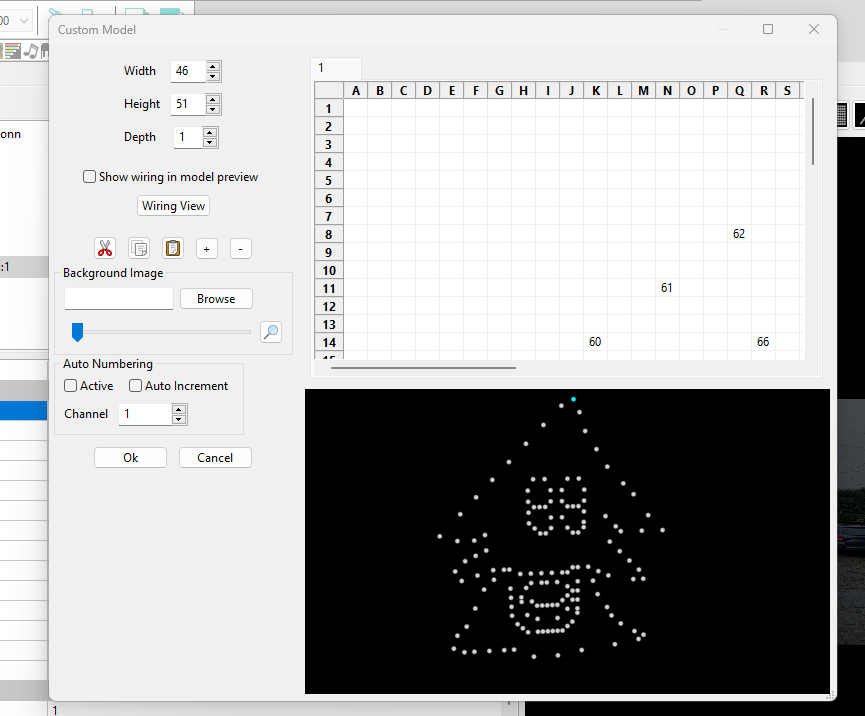865x716 pixels.
Task: Click the Cut scissors icon
Action: 105,249
